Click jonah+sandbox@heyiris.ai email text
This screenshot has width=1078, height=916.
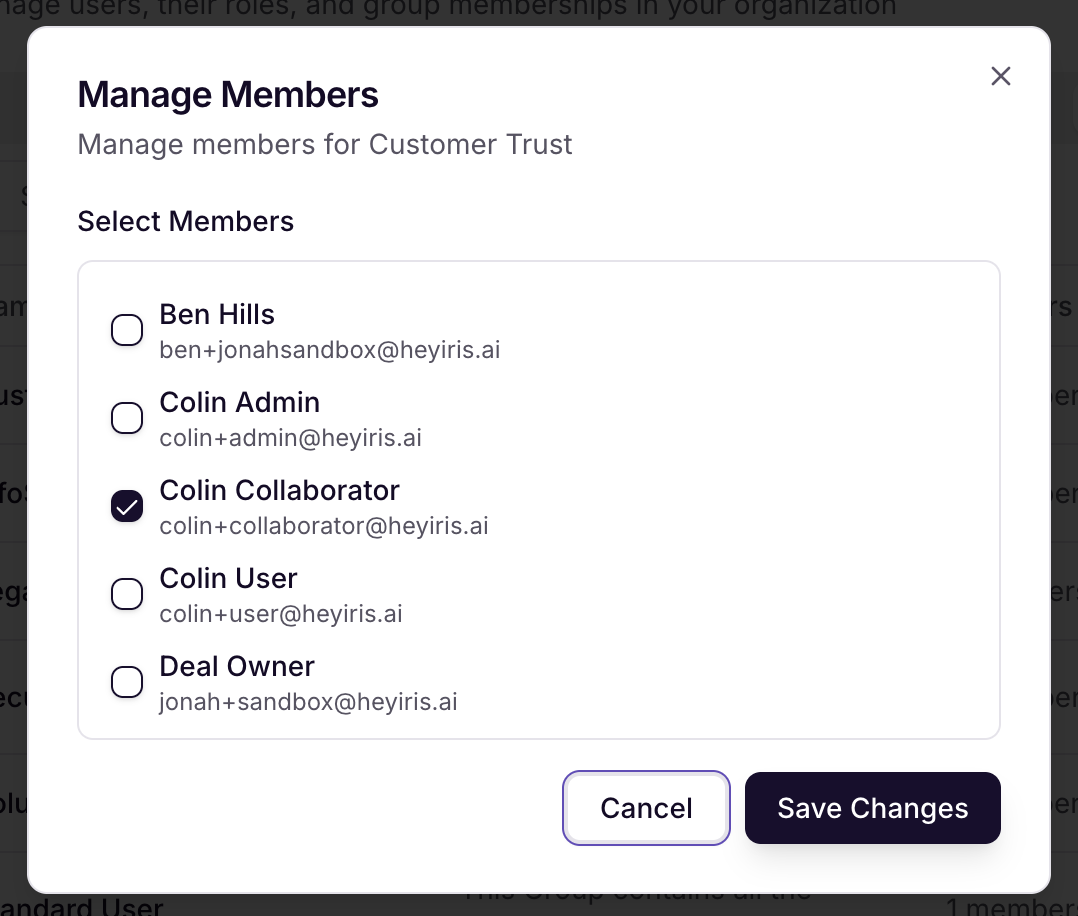point(309,702)
